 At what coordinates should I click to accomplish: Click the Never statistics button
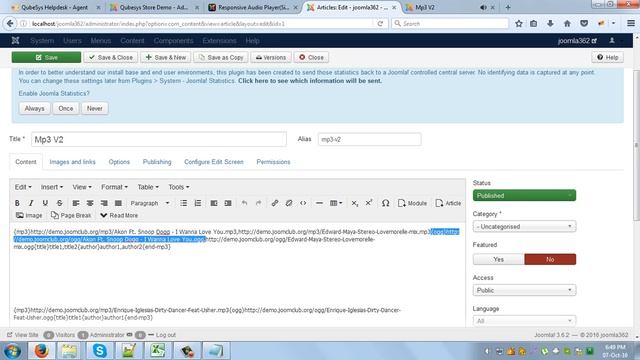[x=95, y=109]
